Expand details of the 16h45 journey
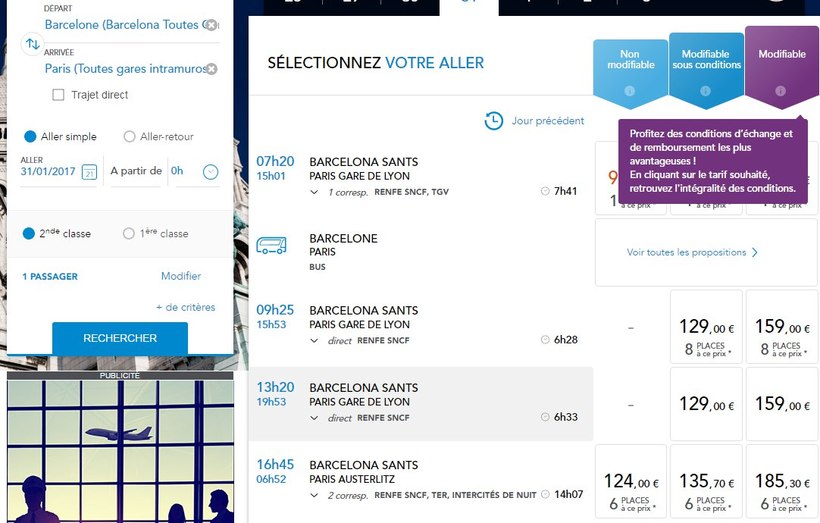 (314, 494)
